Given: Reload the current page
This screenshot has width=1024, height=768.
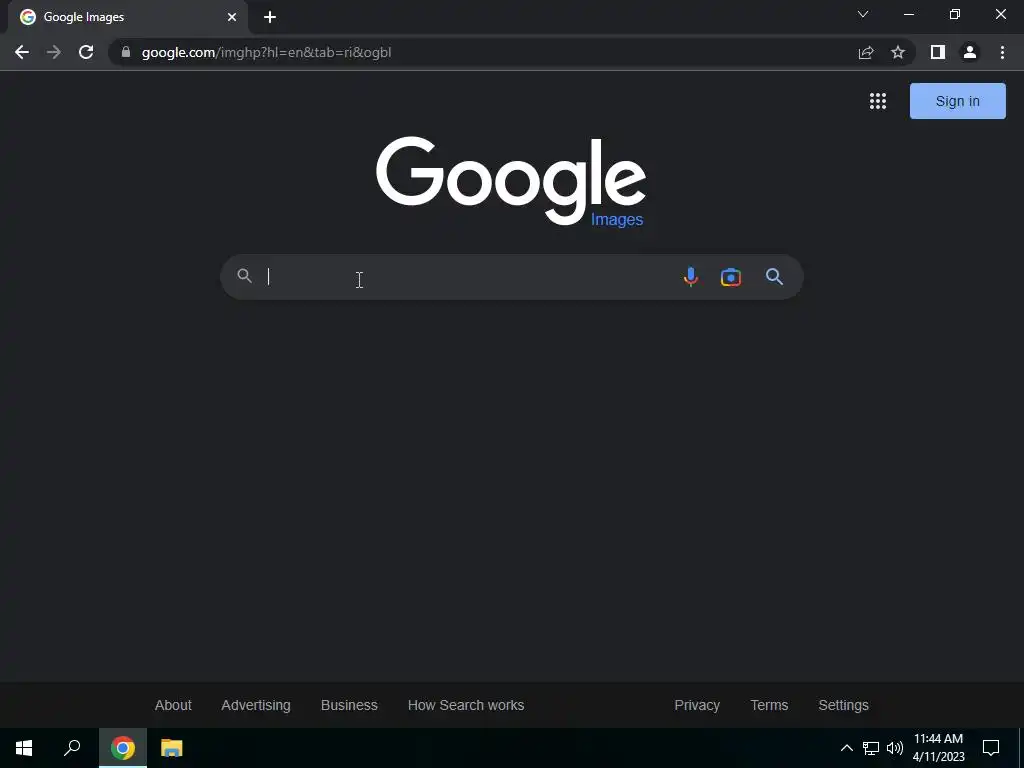Looking at the screenshot, I should click(x=86, y=52).
